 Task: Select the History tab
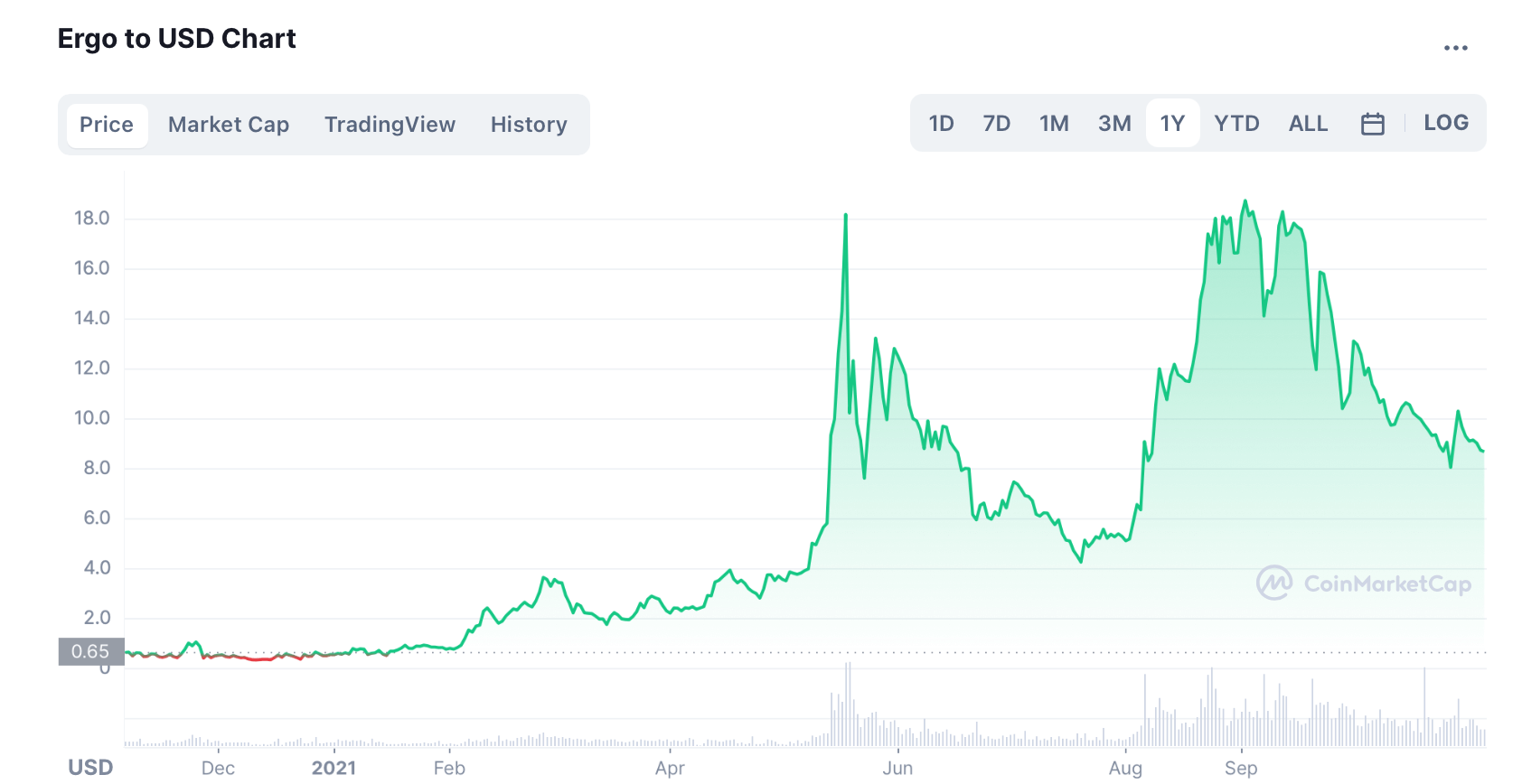529,125
